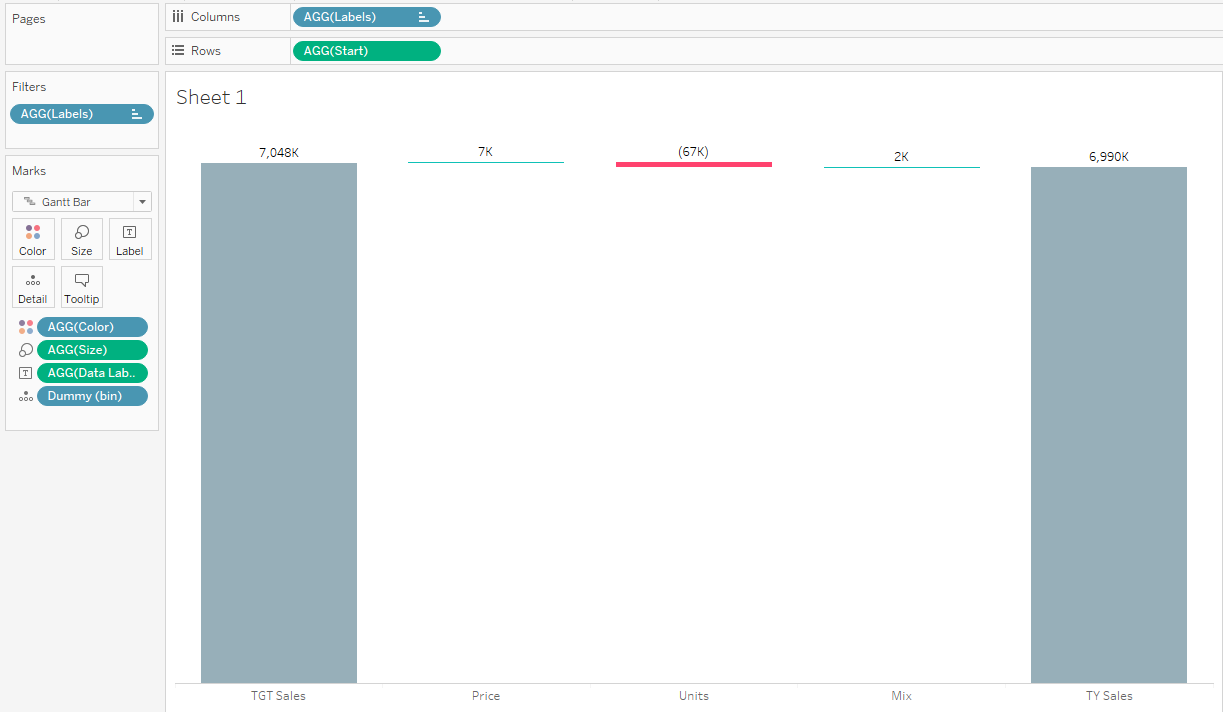Select the AGG(Color) pill in Marks
Viewport: 1223px width, 712px height.
click(92, 327)
